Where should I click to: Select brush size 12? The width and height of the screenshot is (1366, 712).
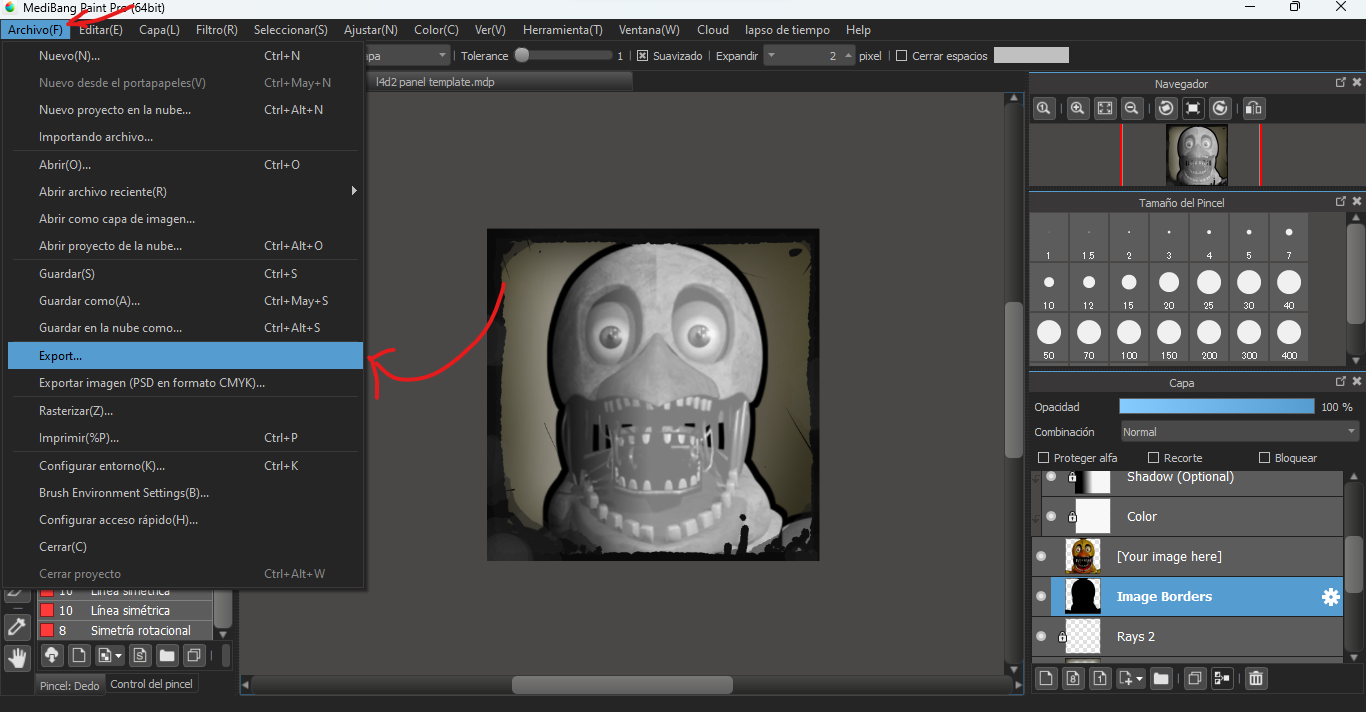pos(1089,288)
